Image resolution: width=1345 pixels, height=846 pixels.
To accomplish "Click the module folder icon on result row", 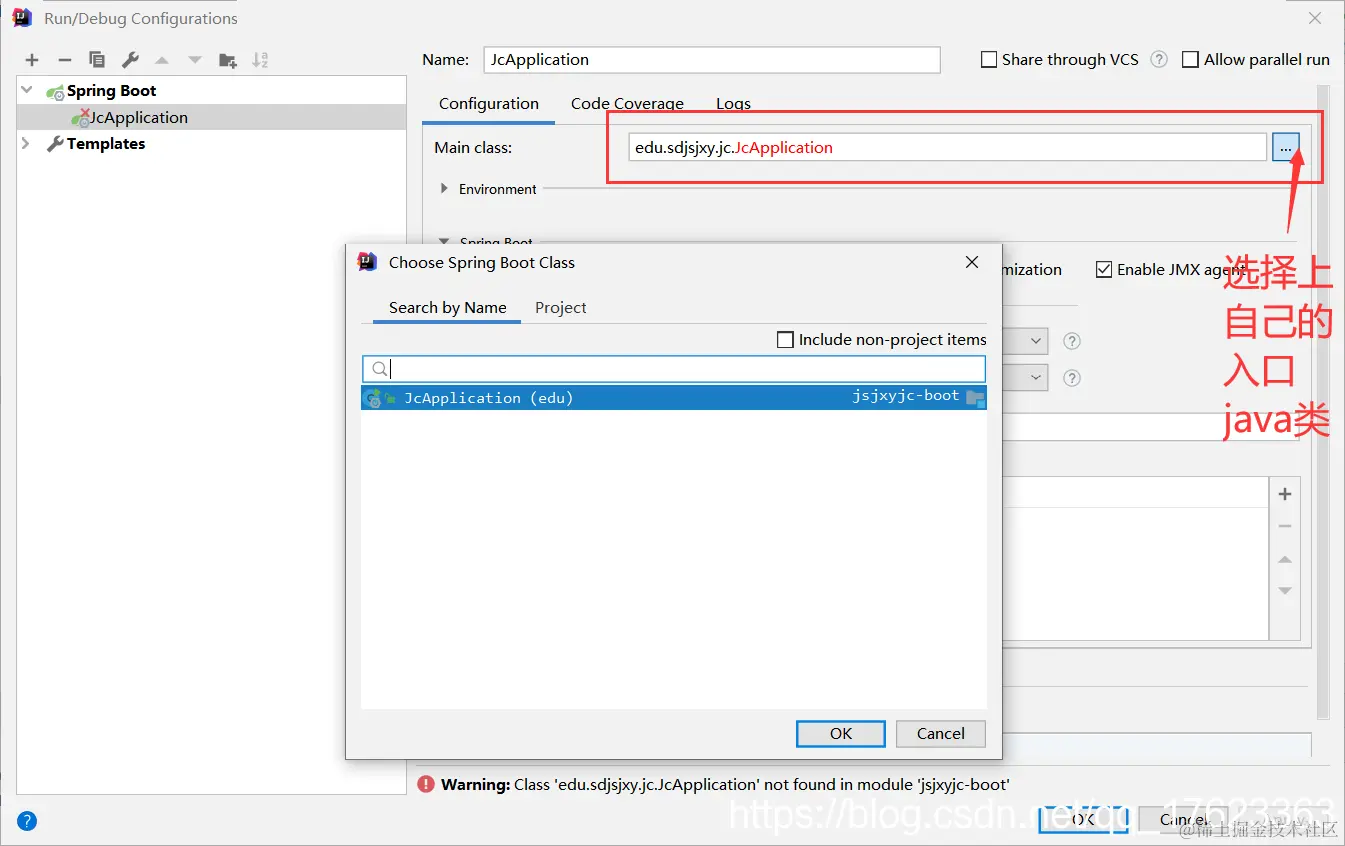I will pyautogui.click(x=975, y=398).
